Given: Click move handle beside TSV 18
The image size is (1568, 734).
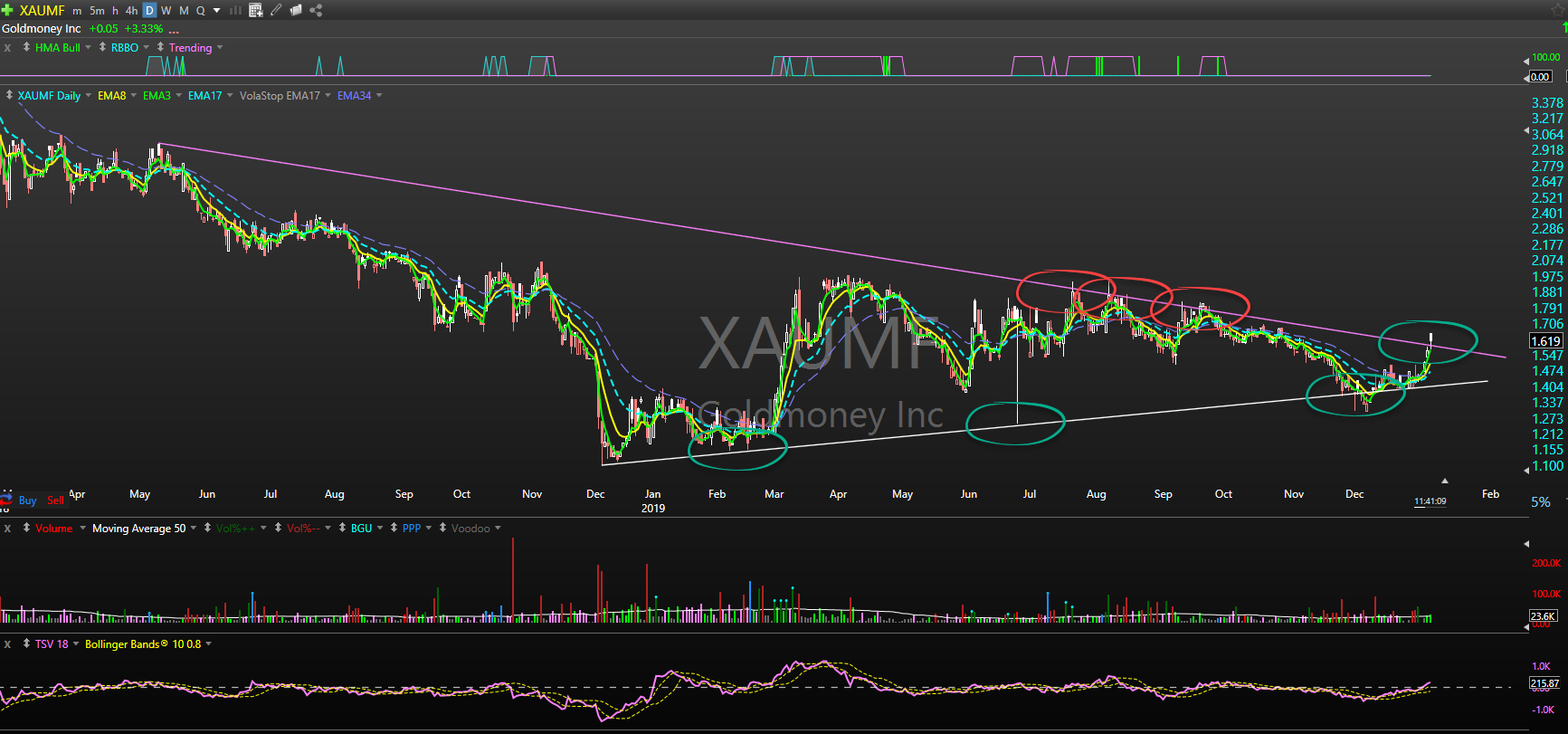Looking at the screenshot, I should 26,643.
